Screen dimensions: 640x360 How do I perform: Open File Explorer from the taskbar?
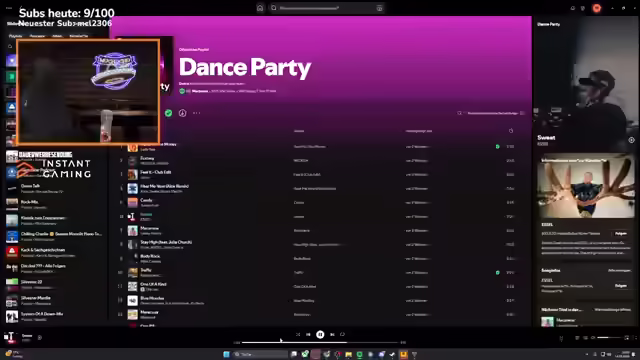point(349,354)
